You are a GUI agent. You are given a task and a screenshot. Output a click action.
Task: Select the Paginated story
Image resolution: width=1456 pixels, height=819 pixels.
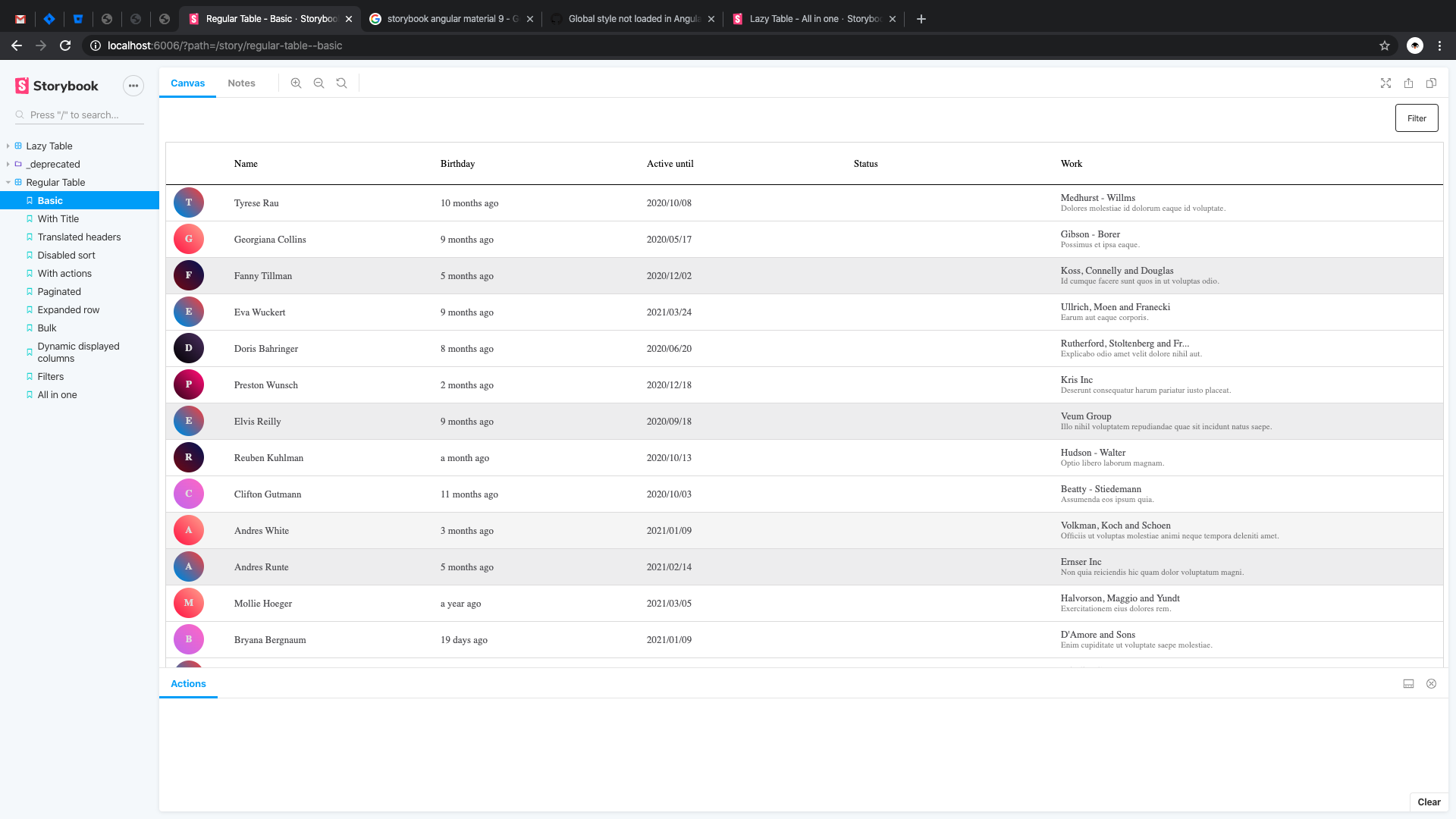(x=59, y=291)
